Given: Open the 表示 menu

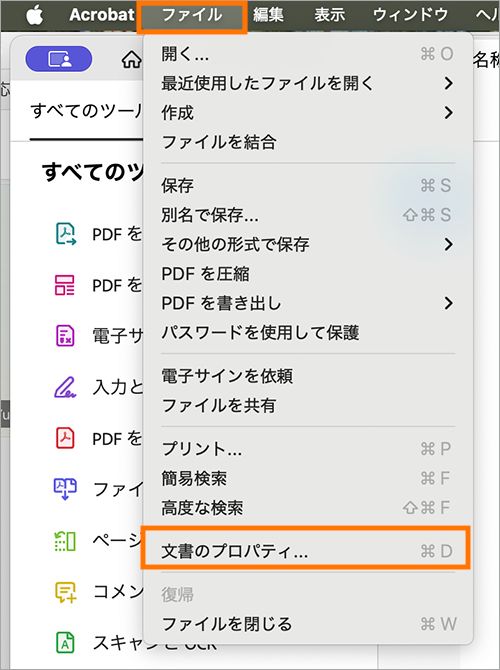Looking at the screenshot, I should [x=329, y=15].
